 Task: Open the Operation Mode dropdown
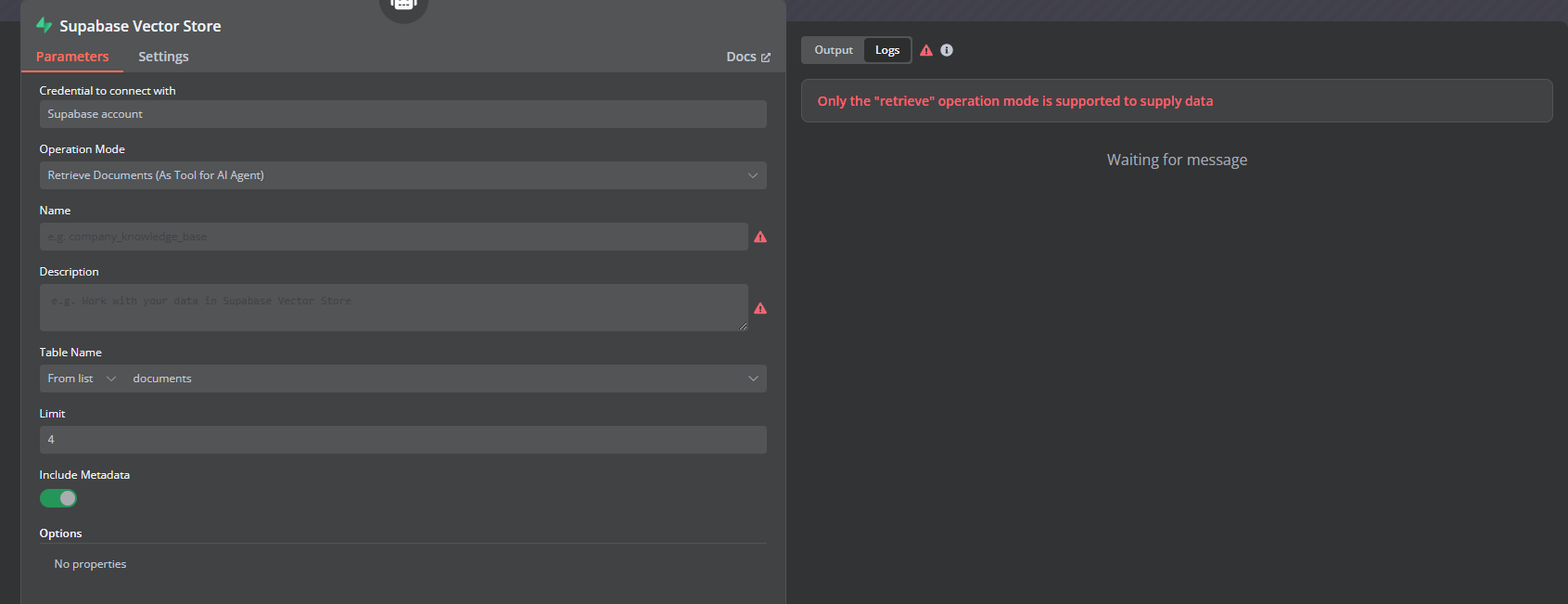coord(402,175)
